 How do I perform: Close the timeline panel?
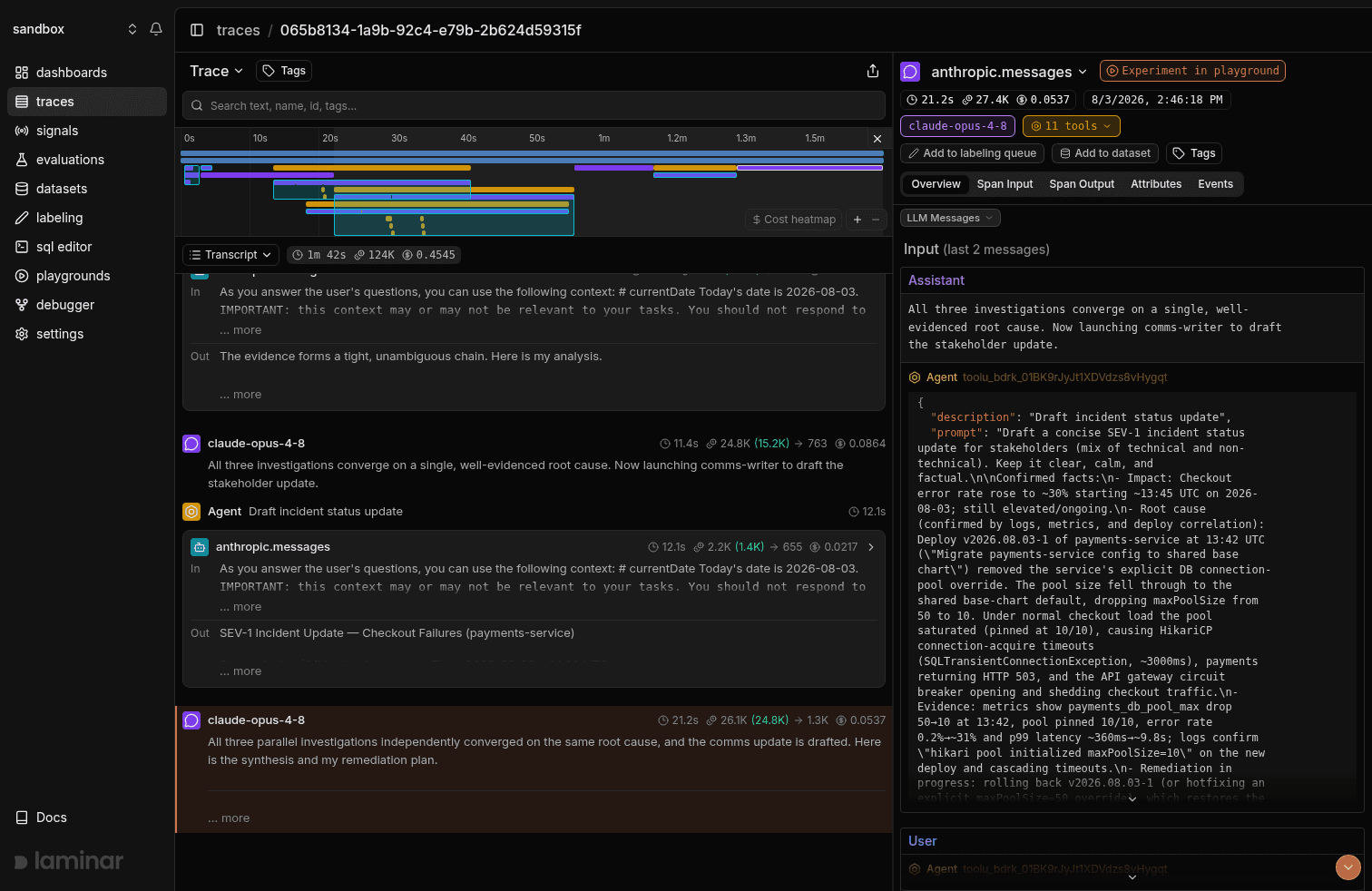coord(877,139)
